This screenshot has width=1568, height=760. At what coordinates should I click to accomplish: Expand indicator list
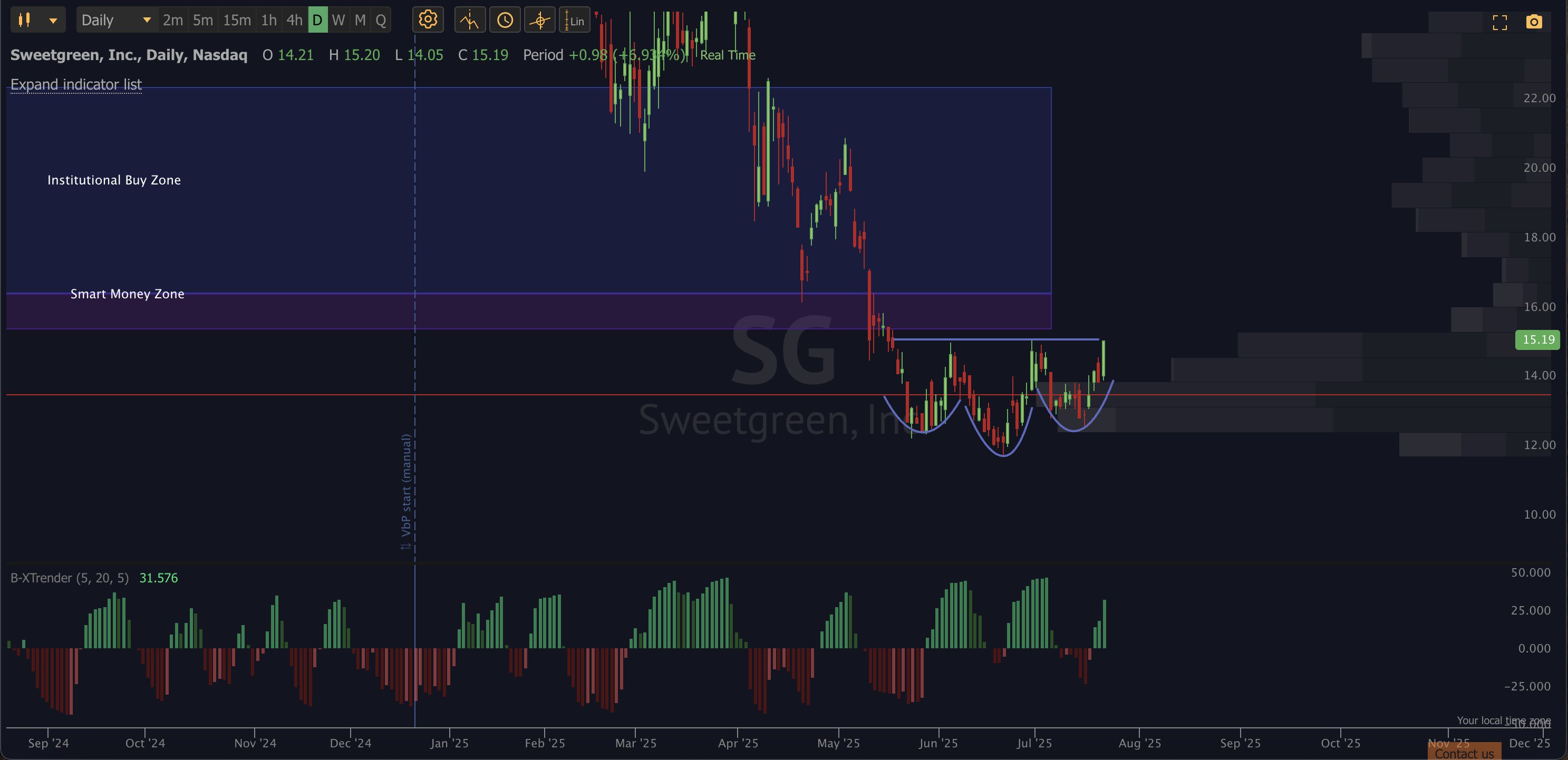pyautogui.click(x=75, y=84)
